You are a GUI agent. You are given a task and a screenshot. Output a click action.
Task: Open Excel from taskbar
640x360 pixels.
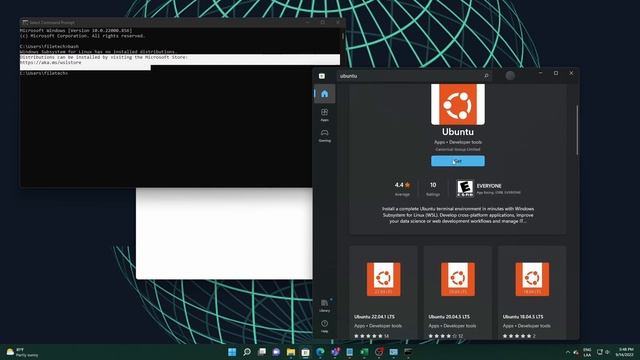[x=364, y=352]
